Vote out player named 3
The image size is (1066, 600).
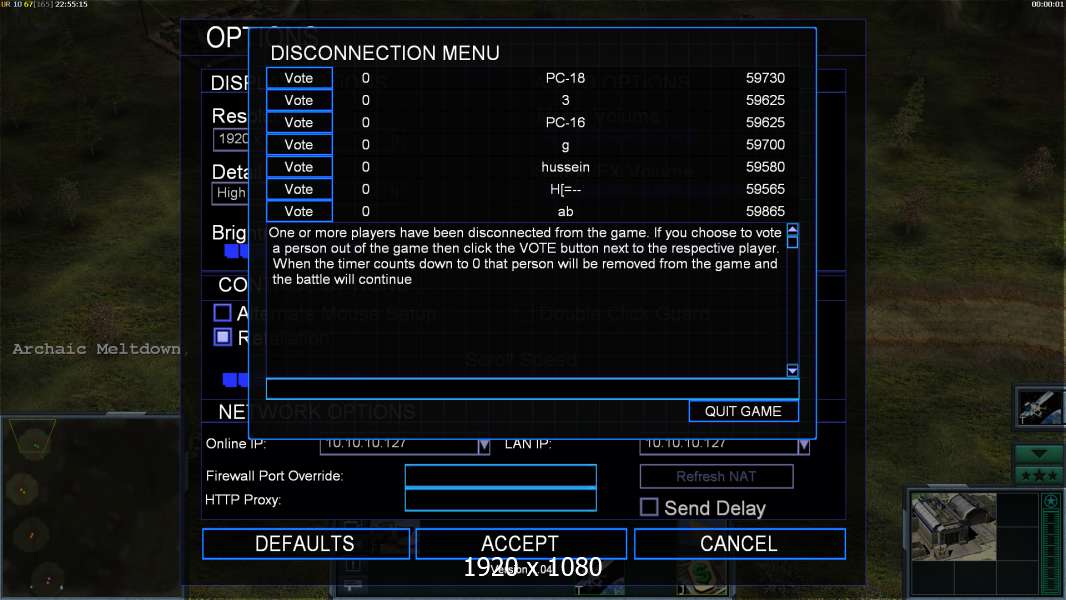tap(299, 101)
